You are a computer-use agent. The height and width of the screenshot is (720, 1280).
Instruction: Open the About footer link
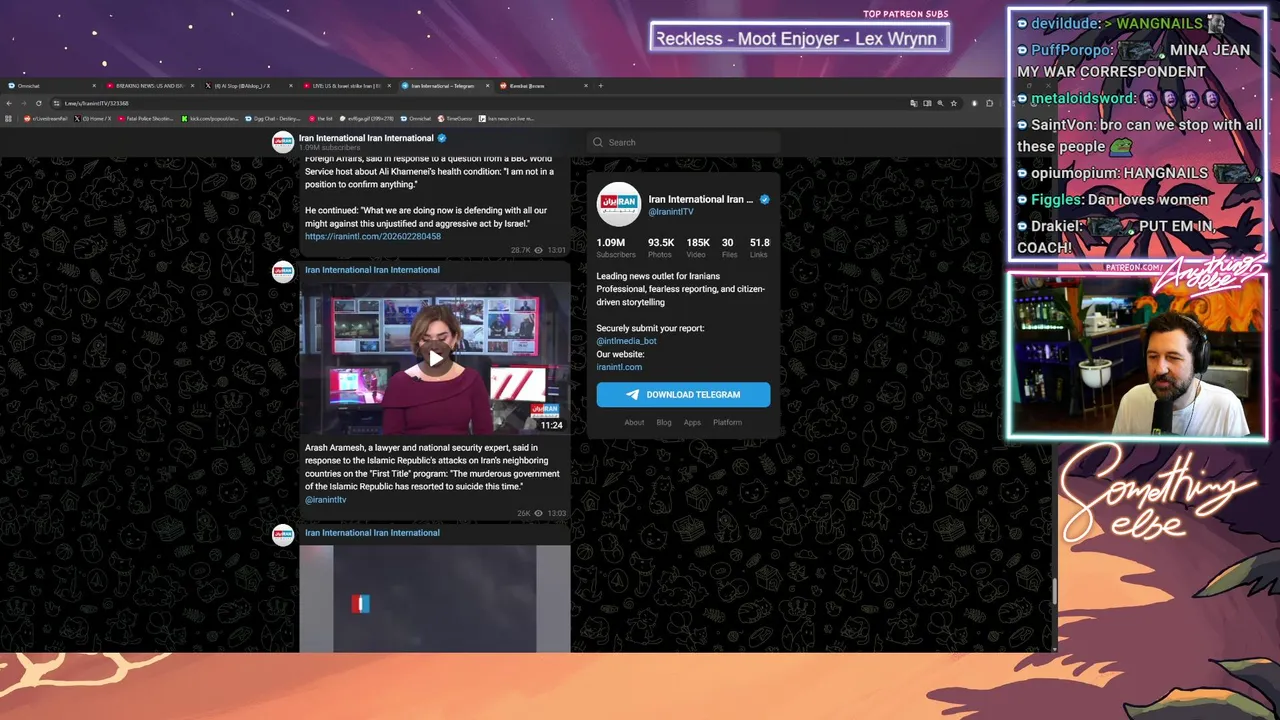click(x=634, y=422)
